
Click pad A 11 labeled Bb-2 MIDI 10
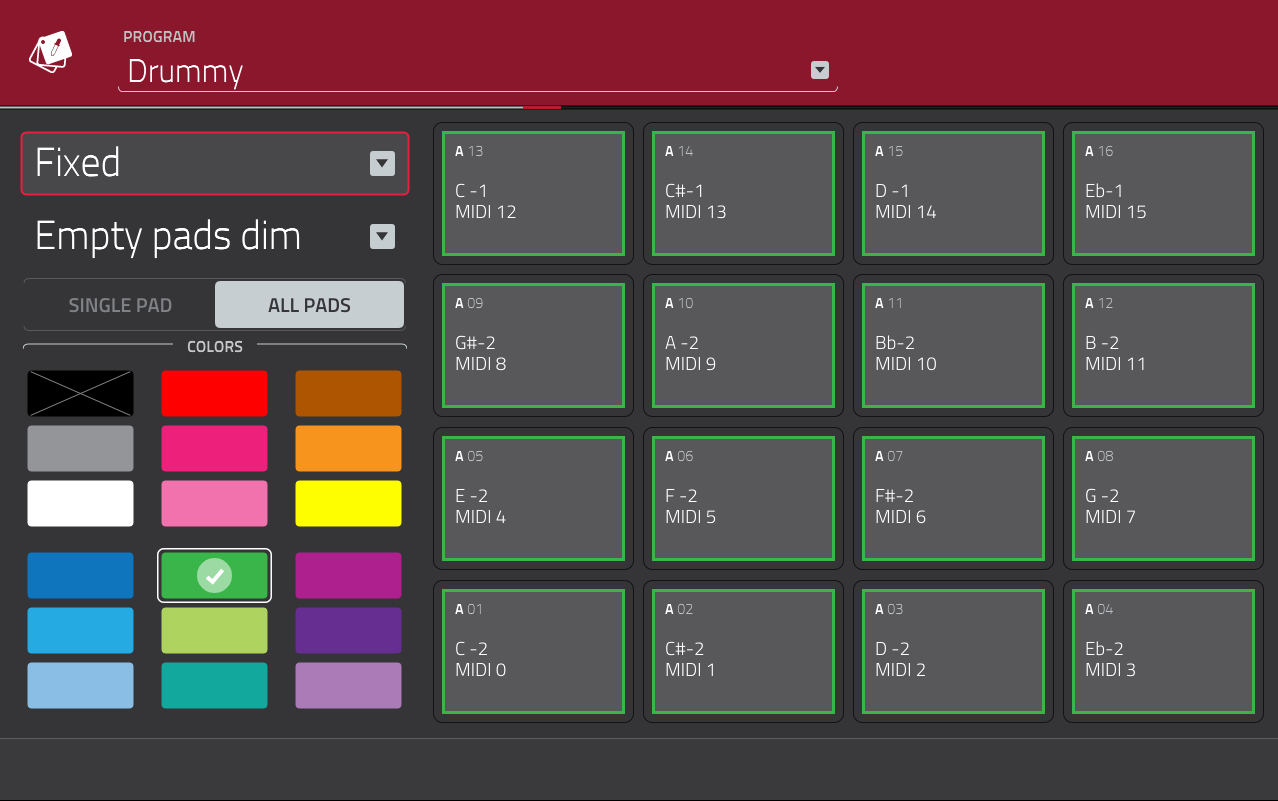pyautogui.click(x=953, y=346)
